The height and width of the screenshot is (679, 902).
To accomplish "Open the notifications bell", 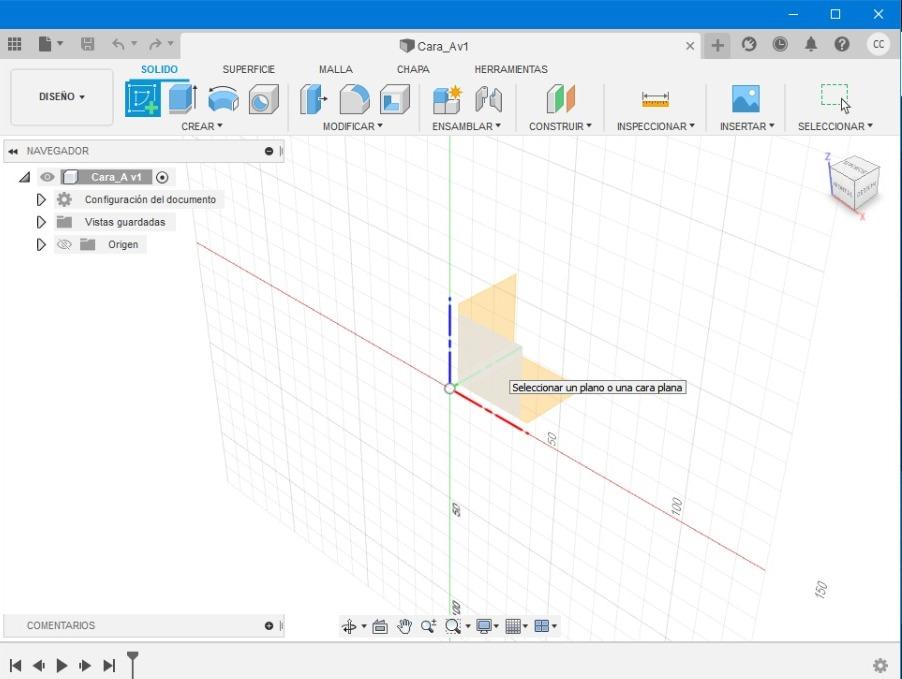I will tap(811, 44).
